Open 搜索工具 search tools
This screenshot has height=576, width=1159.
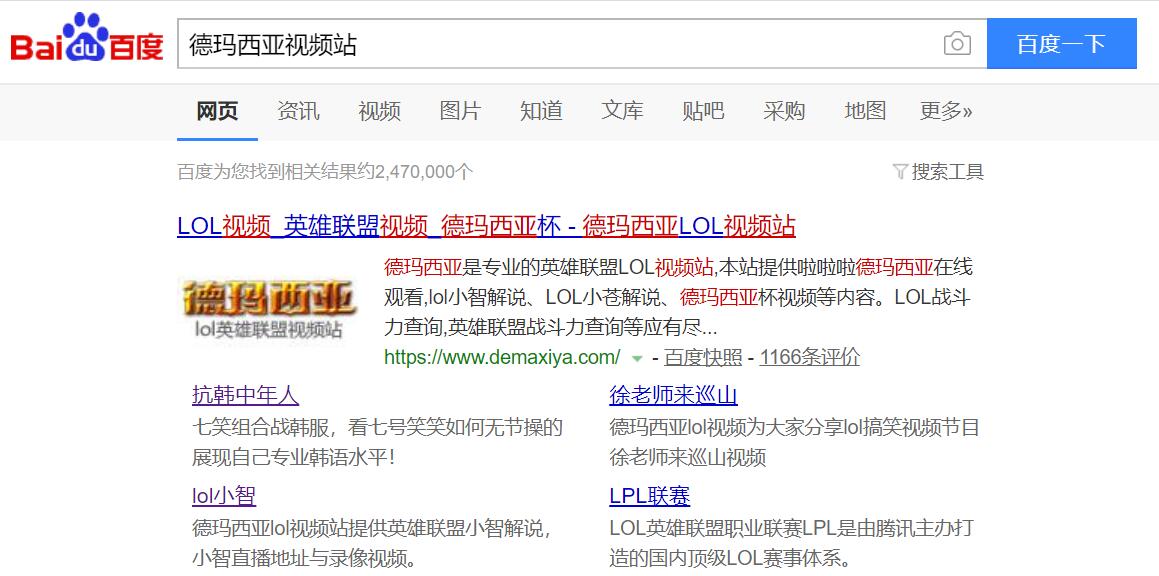pos(948,172)
